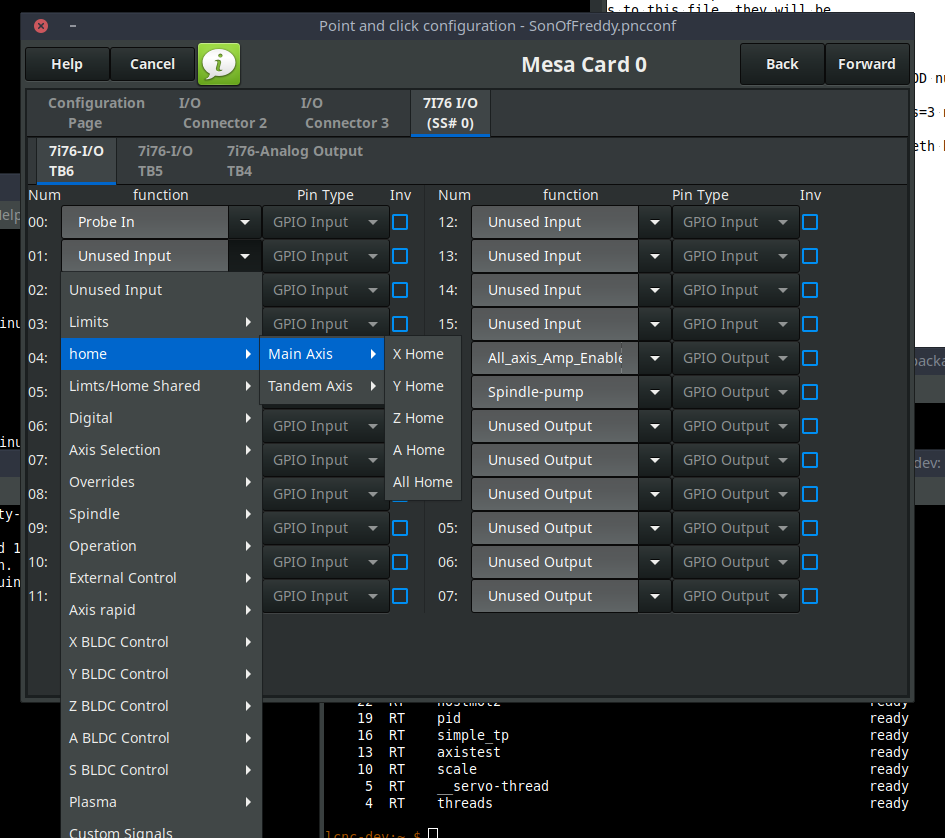Viewport: 945px width, 838px height.
Task: Invert the All_axis_Amp_Enable output checkbox
Action: click(x=810, y=358)
